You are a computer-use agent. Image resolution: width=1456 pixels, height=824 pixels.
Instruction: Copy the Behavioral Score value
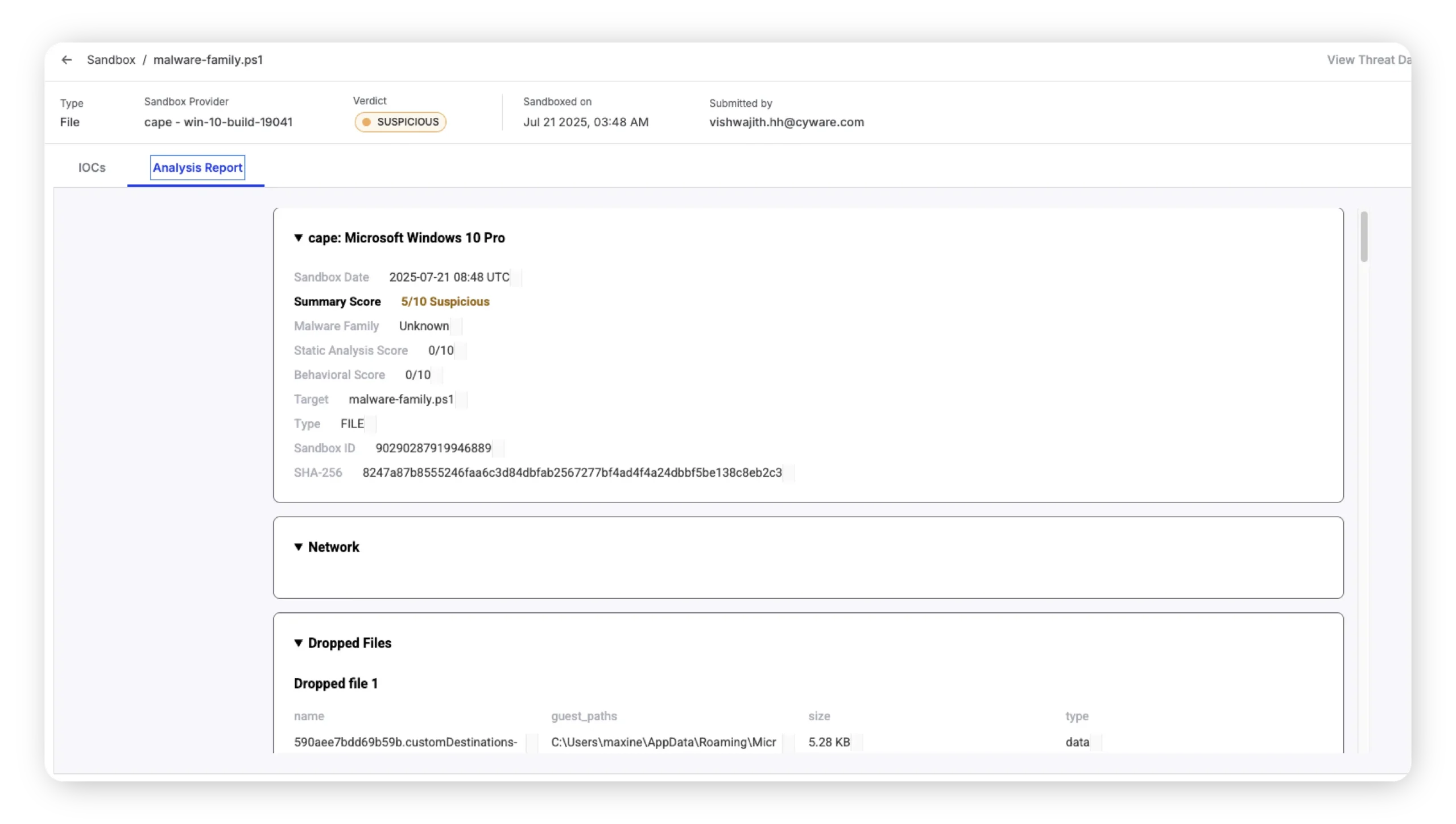point(436,374)
